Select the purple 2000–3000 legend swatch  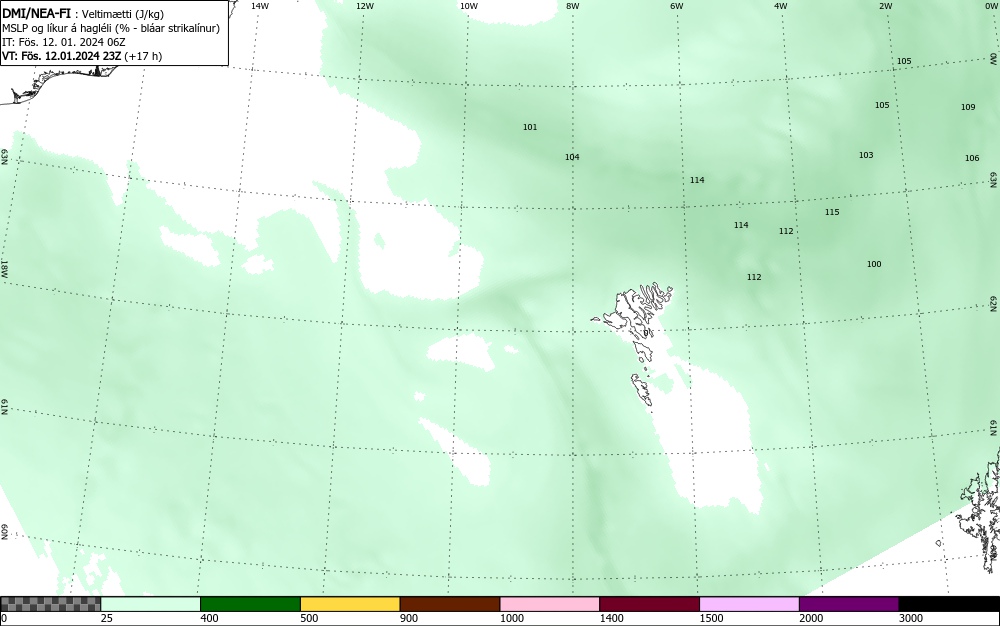click(x=849, y=604)
